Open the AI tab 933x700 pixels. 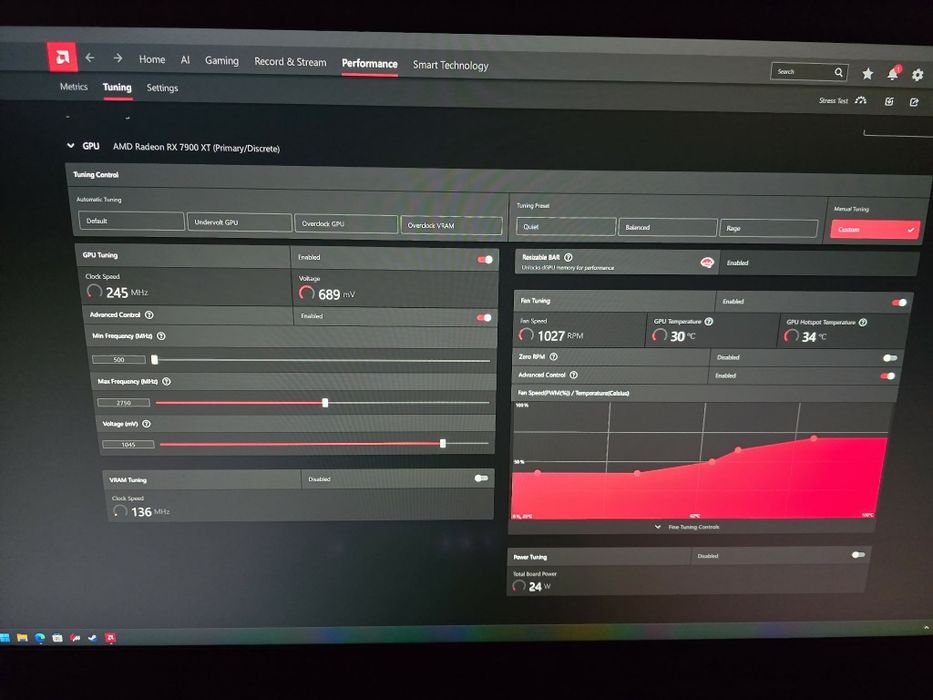tap(185, 60)
